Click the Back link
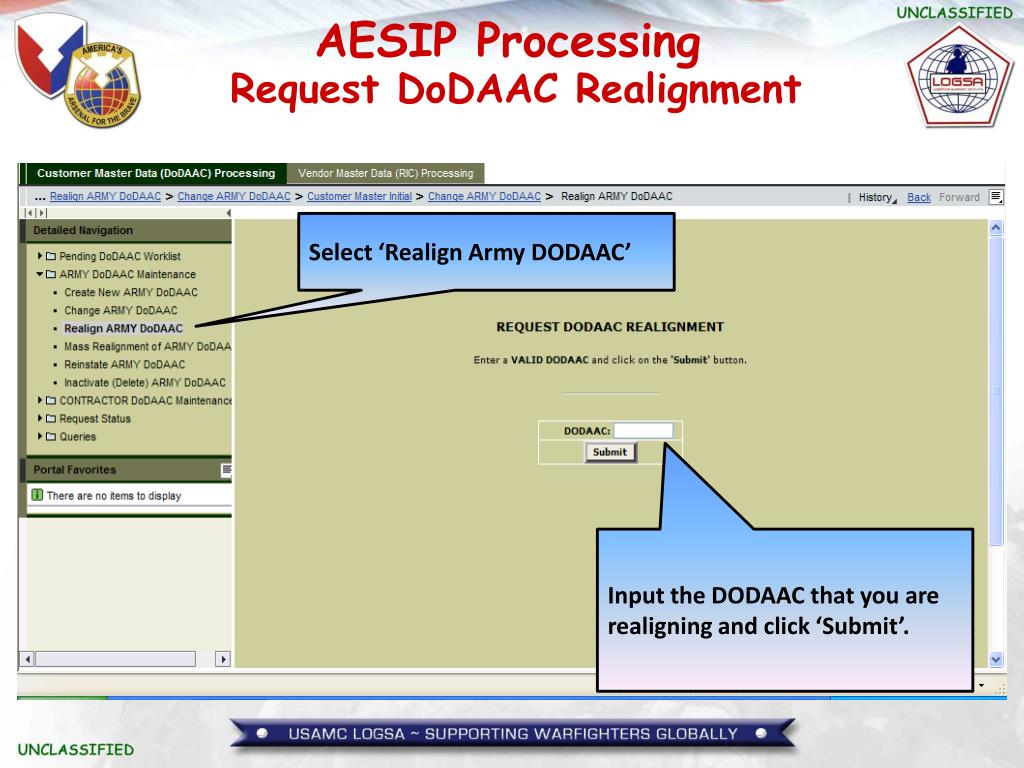Image resolution: width=1024 pixels, height=768 pixels. click(x=919, y=197)
